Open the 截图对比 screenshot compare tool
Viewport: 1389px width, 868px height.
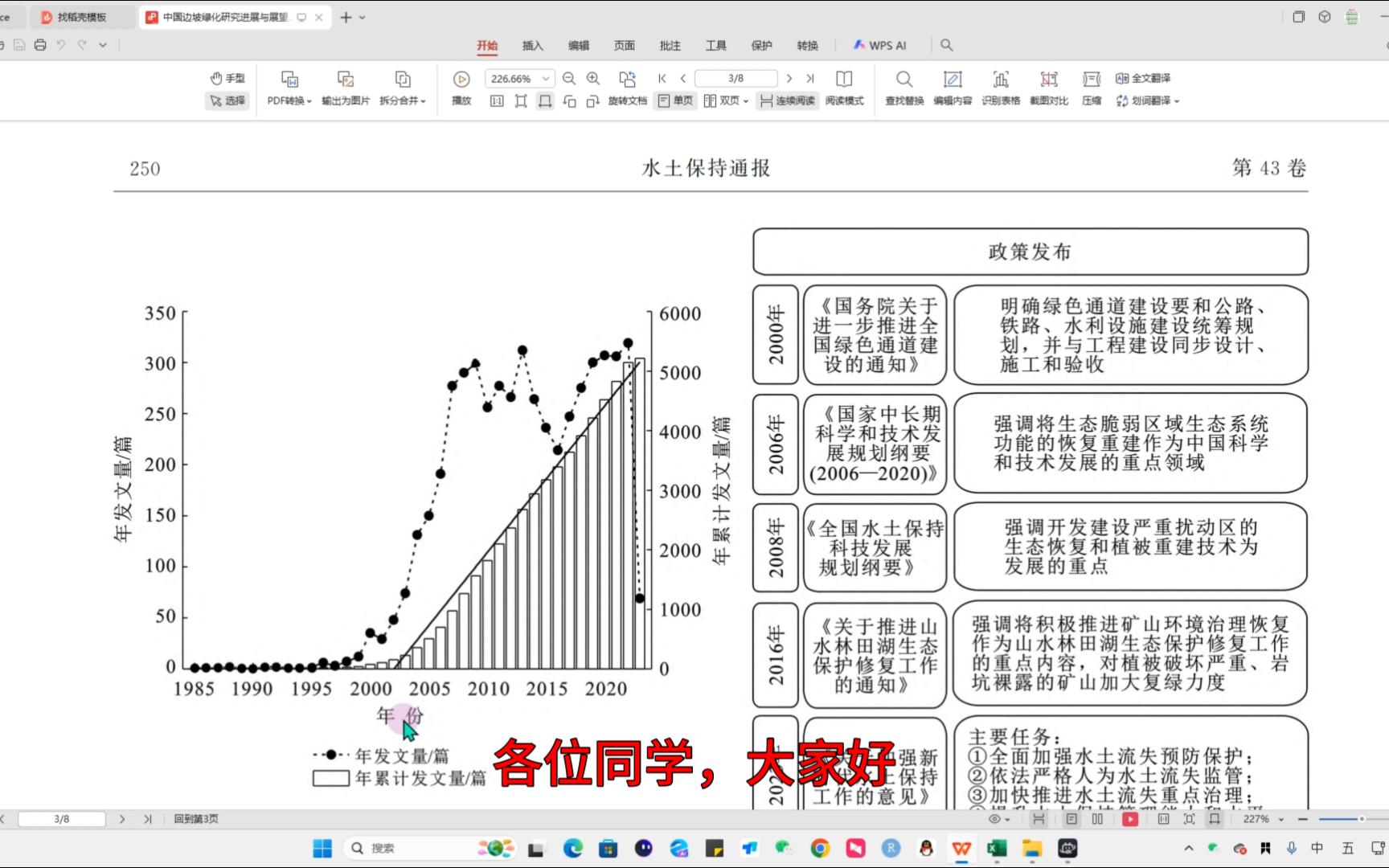tap(1049, 88)
